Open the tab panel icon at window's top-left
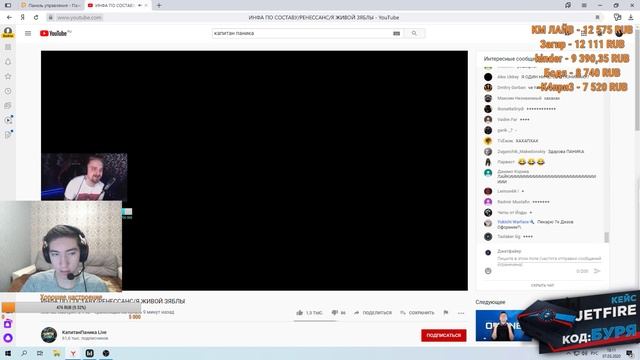Viewport: 640px width, 360px height. pyautogui.click(x=8, y=5)
